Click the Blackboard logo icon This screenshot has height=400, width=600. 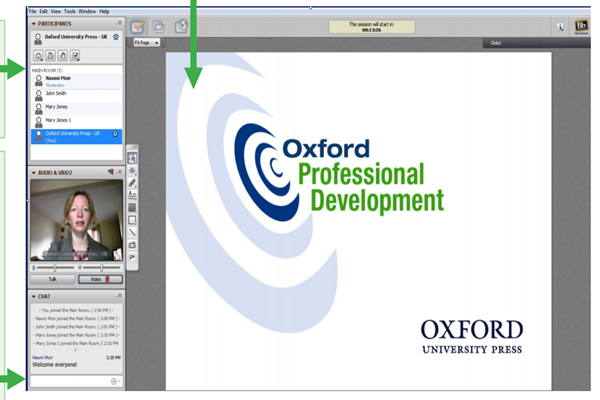(581, 26)
